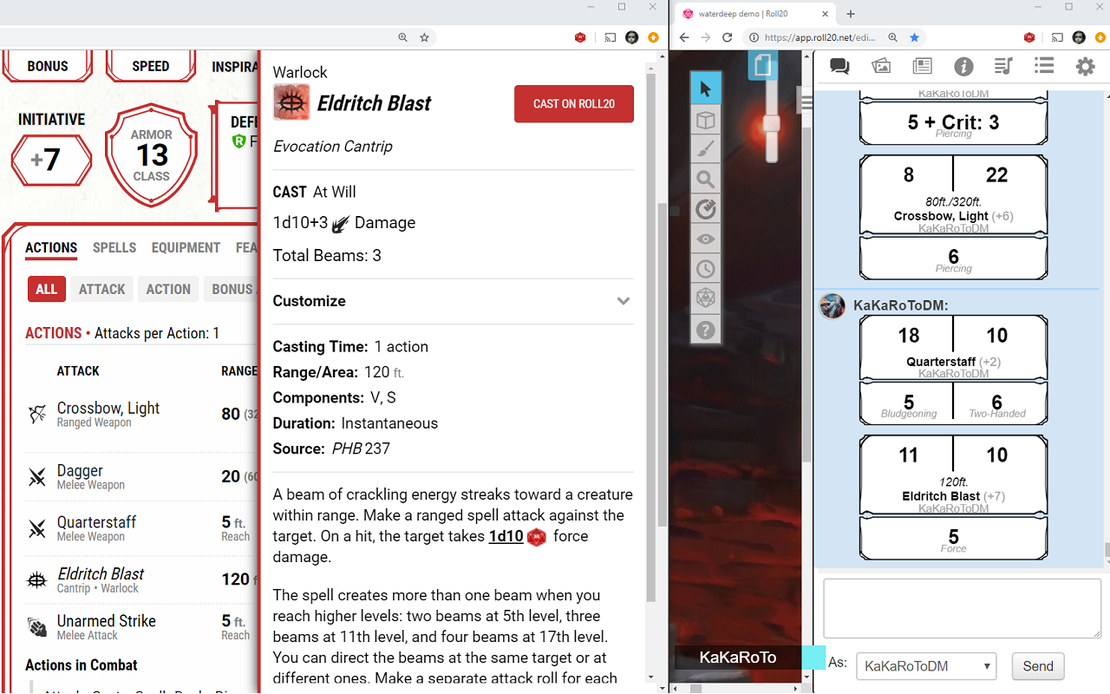Switch to the SPELLS tab

pos(114,248)
